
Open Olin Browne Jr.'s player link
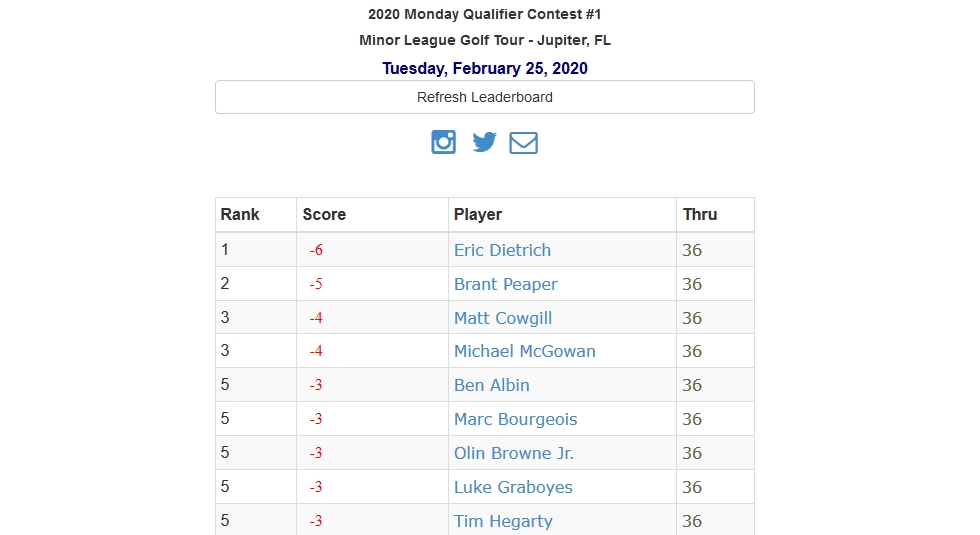[513, 452]
